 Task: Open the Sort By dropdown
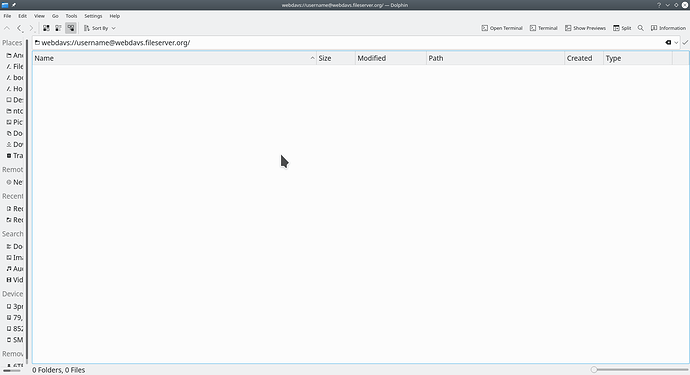100,28
